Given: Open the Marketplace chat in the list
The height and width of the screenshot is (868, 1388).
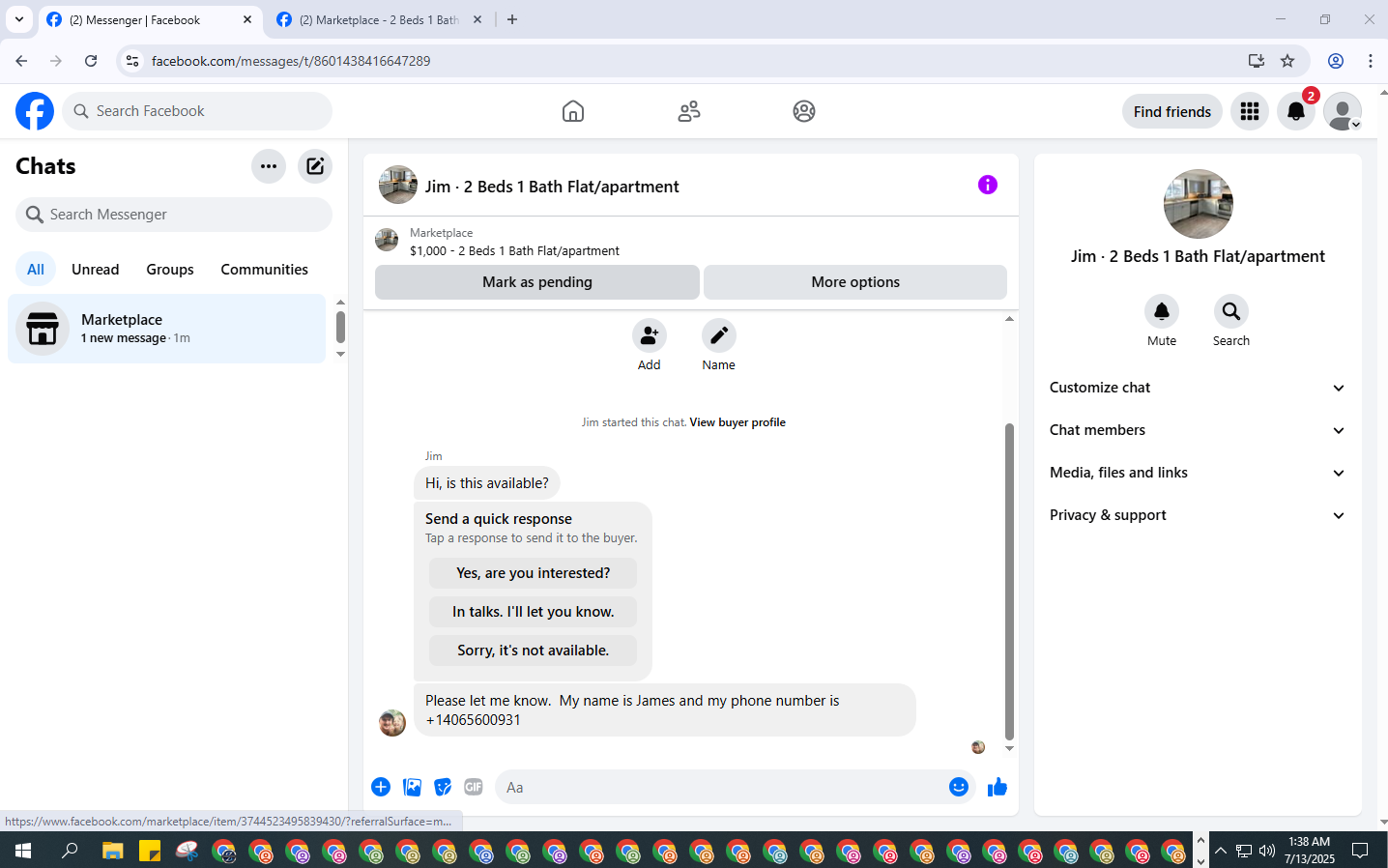Looking at the screenshot, I should click(x=167, y=329).
